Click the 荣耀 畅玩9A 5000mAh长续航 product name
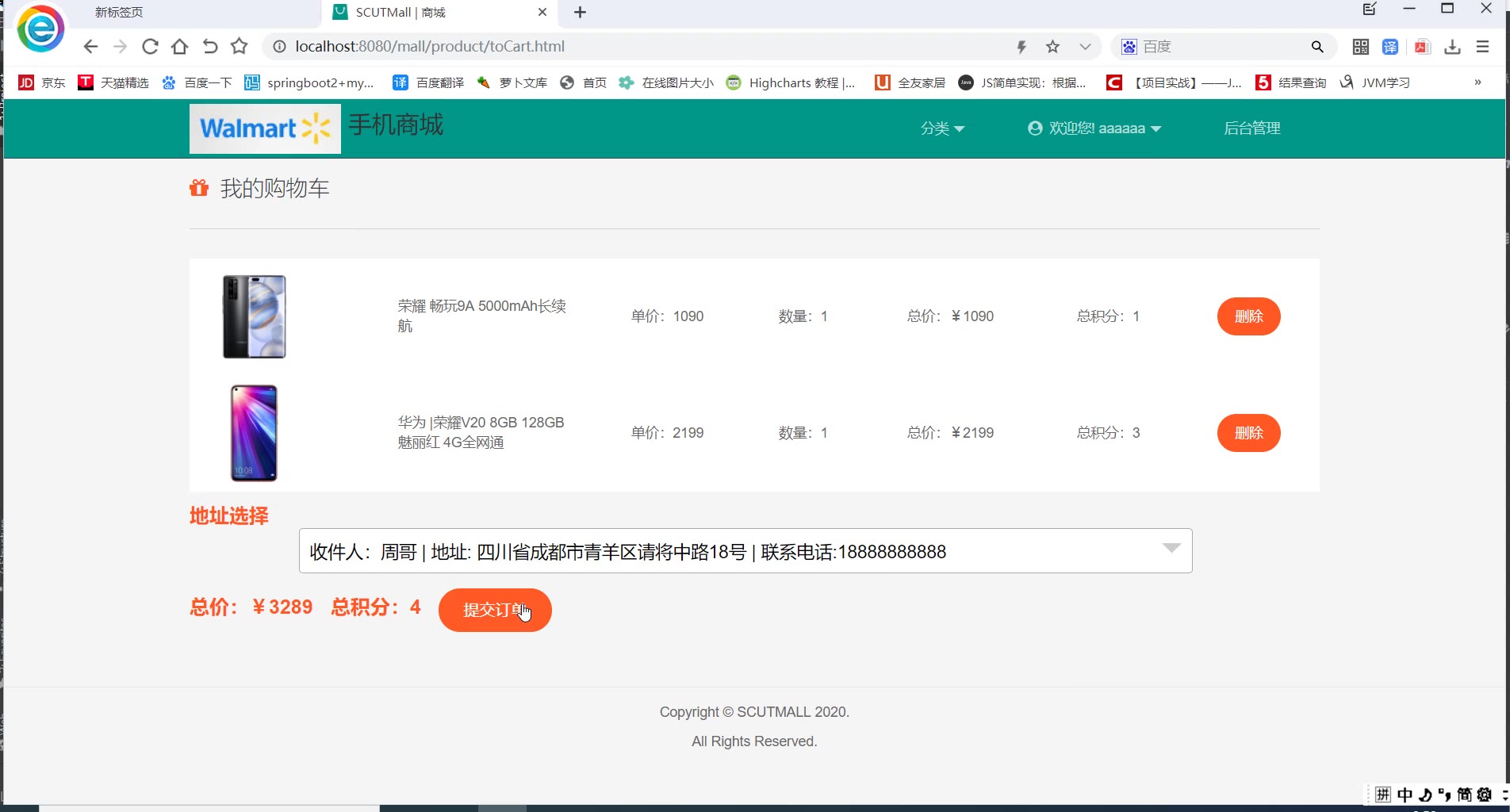The height and width of the screenshot is (812, 1510). [x=481, y=316]
